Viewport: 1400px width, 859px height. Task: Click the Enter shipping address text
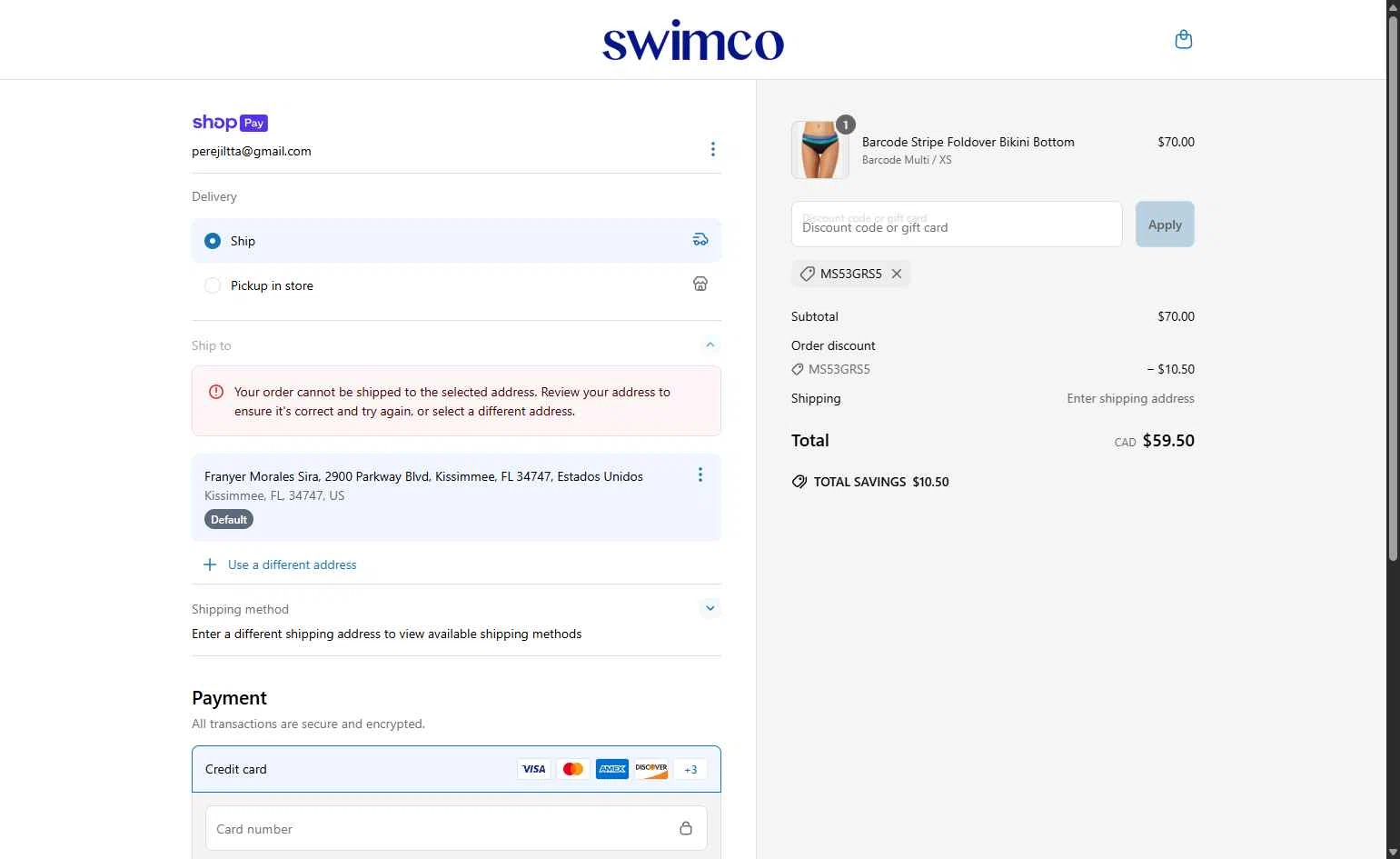(x=1131, y=398)
